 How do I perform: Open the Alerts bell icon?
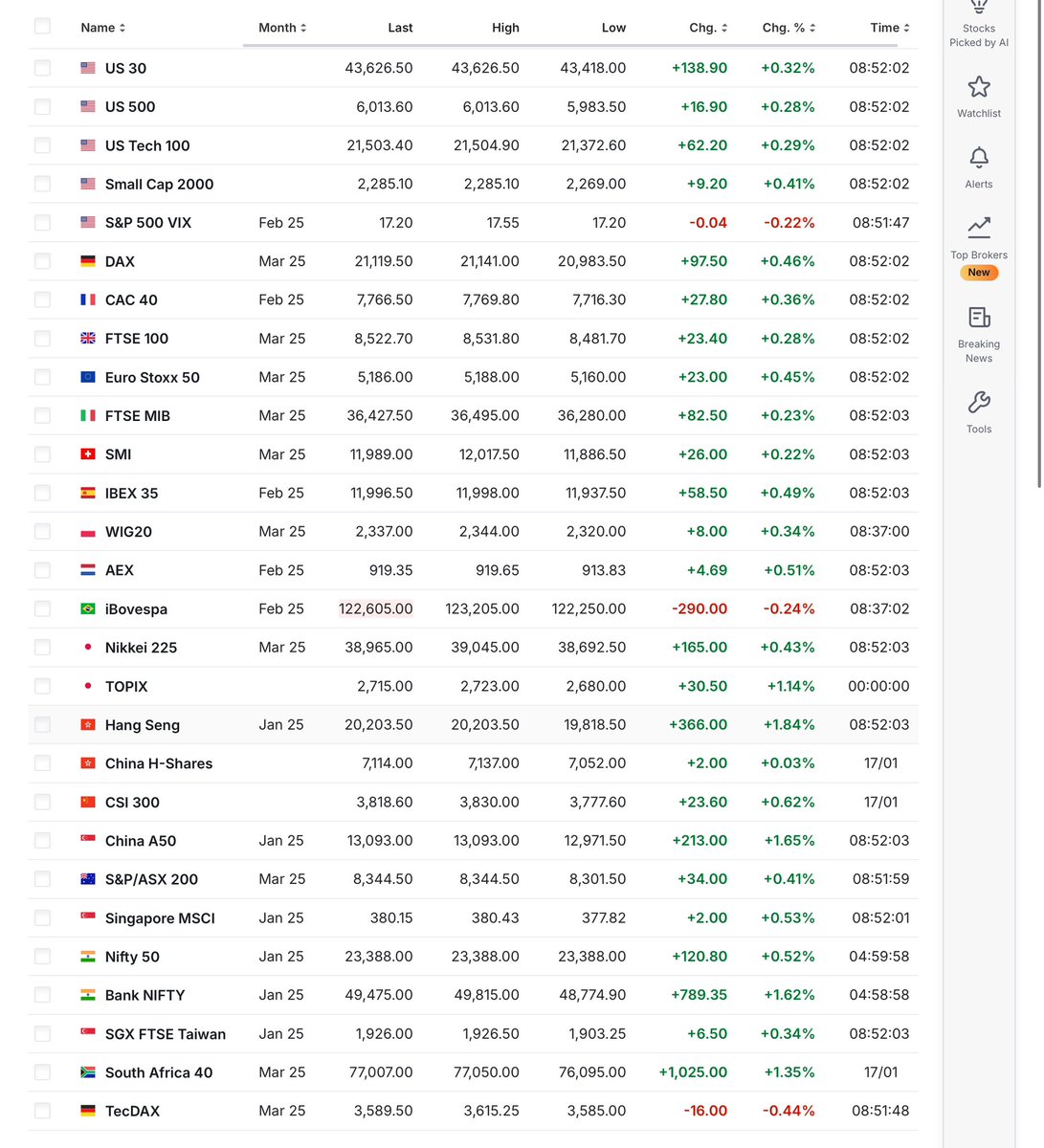[979, 157]
